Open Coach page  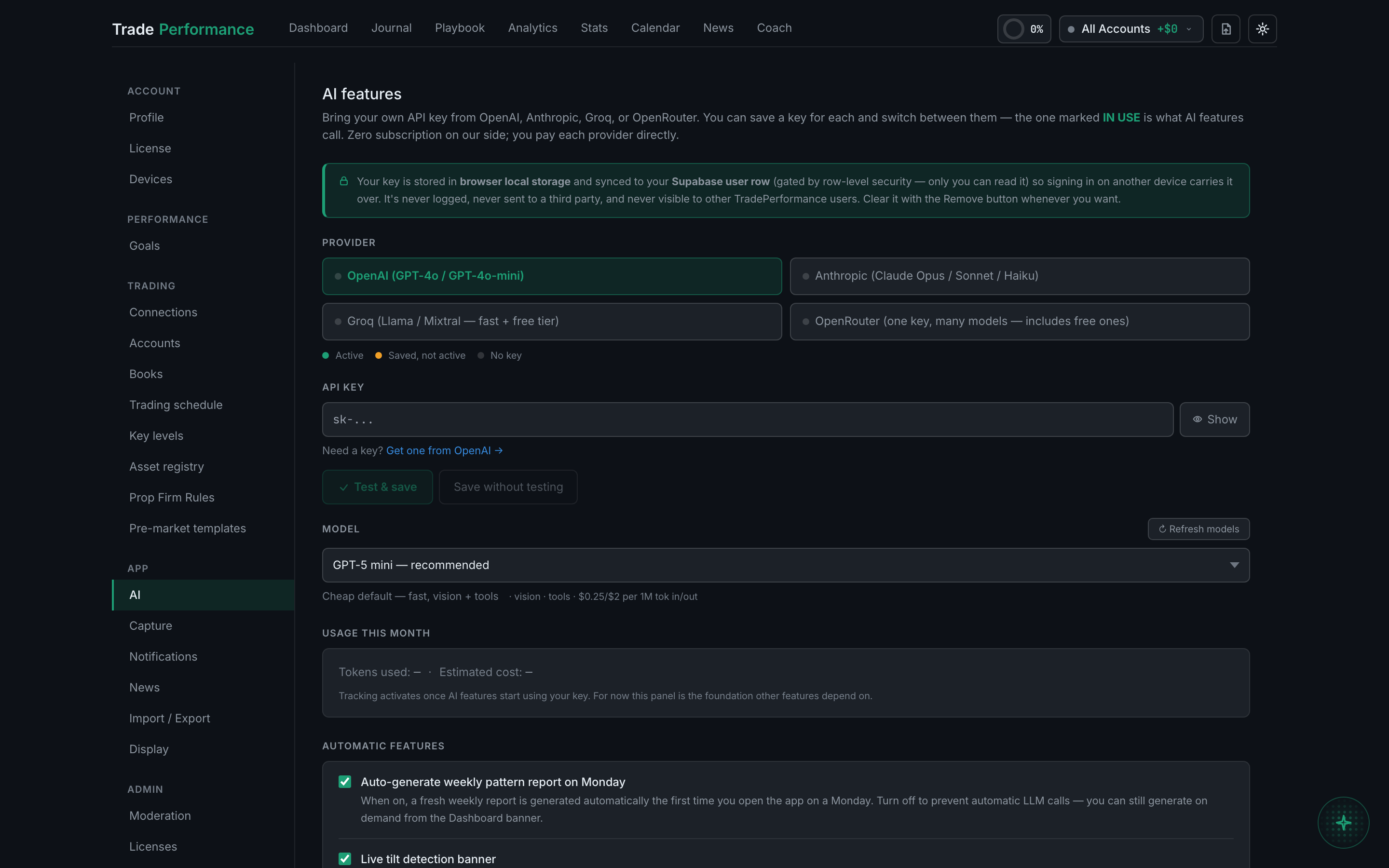(x=774, y=28)
